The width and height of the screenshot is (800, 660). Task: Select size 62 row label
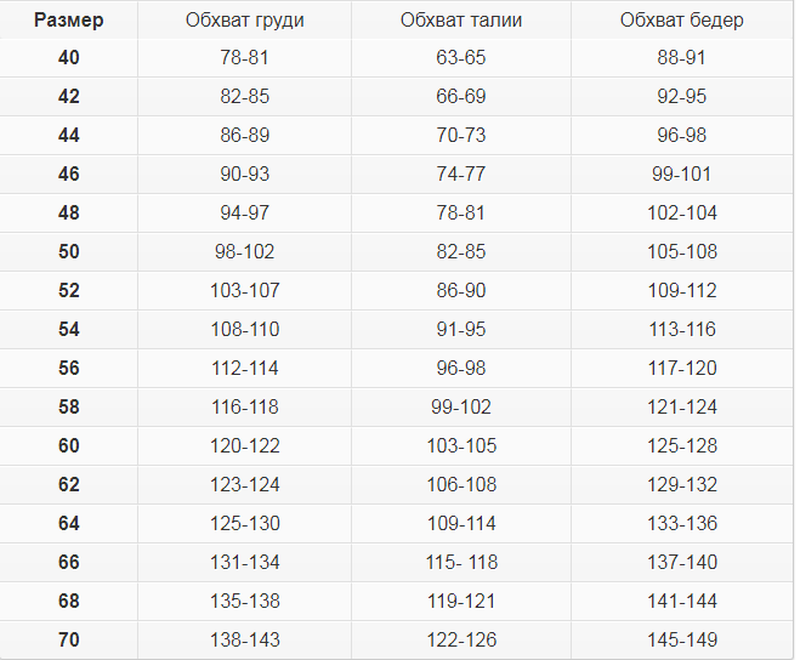coord(68,485)
